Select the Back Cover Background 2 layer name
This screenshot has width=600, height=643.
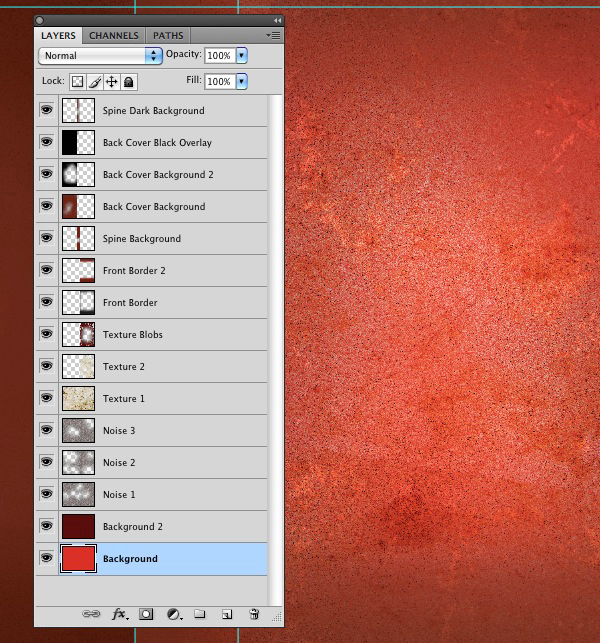[x=158, y=175]
